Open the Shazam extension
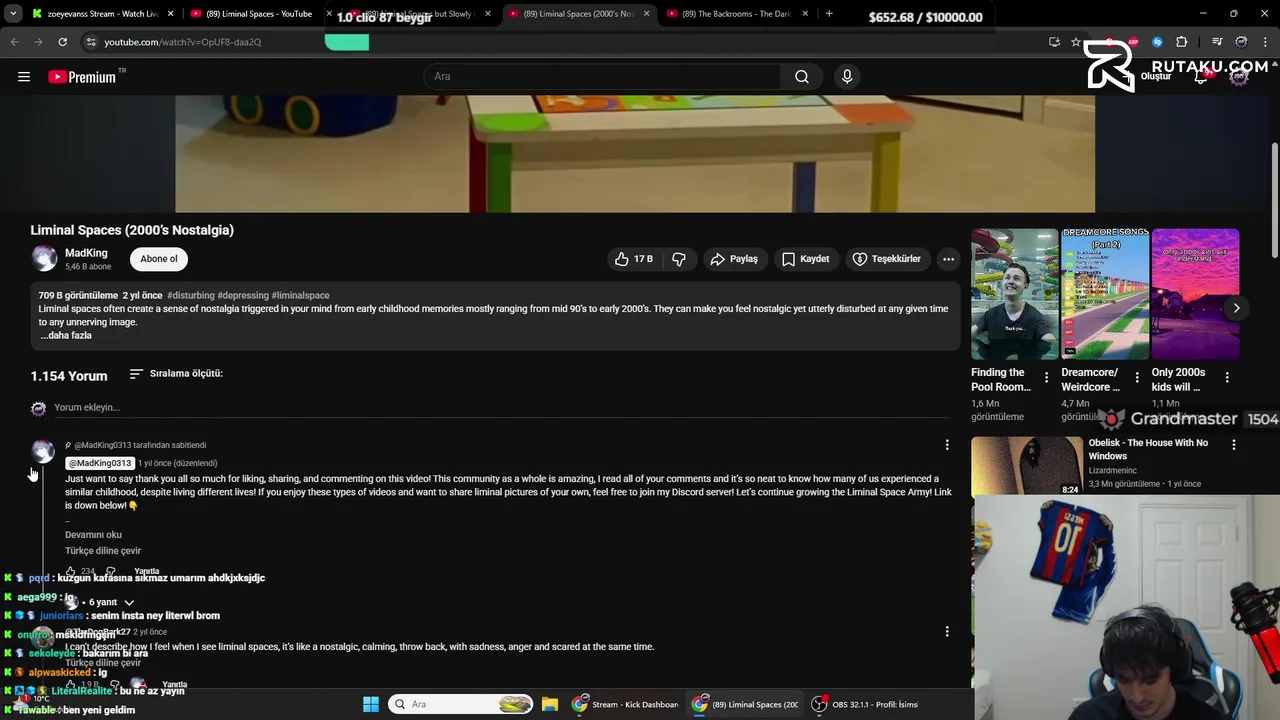The height and width of the screenshot is (720, 1280). click(x=1157, y=42)
